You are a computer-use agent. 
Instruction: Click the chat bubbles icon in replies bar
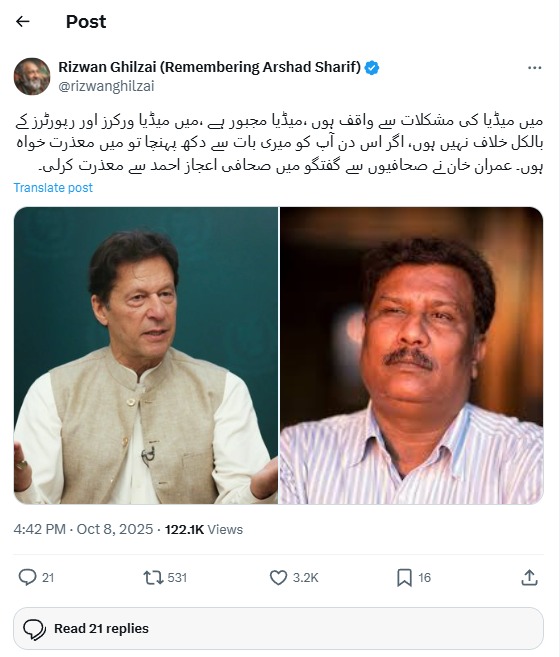(x=34, y=629)
